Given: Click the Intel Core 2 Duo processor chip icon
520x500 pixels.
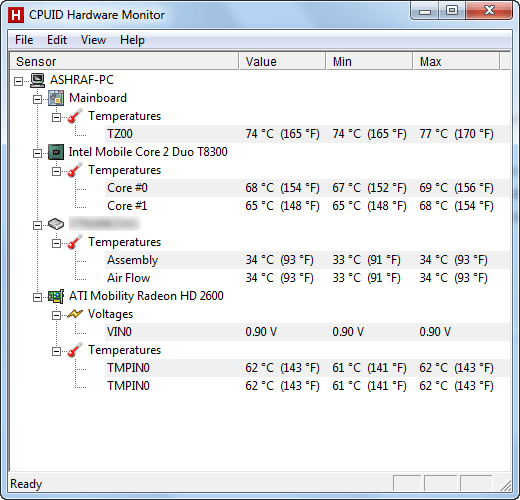Looking at the screenshot, I should point(56,152).
